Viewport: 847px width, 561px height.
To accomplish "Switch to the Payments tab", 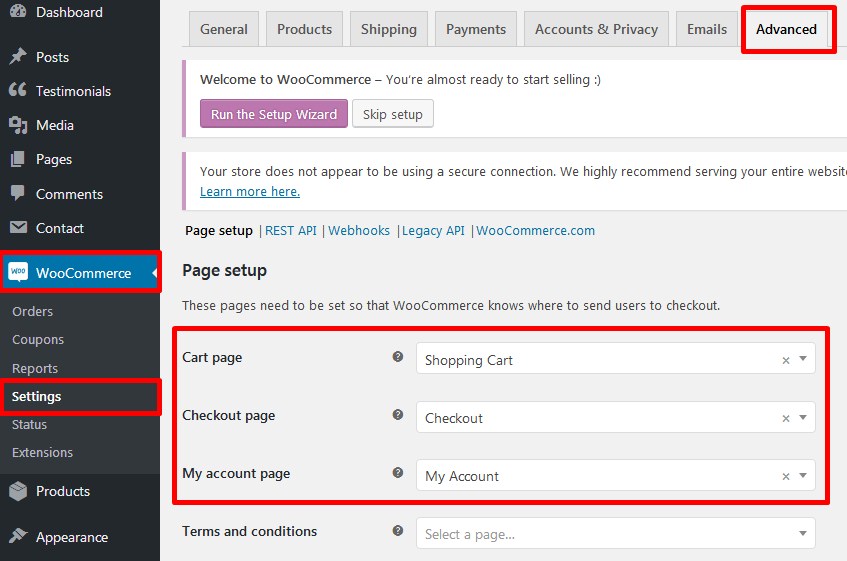I will pos(475,29).
